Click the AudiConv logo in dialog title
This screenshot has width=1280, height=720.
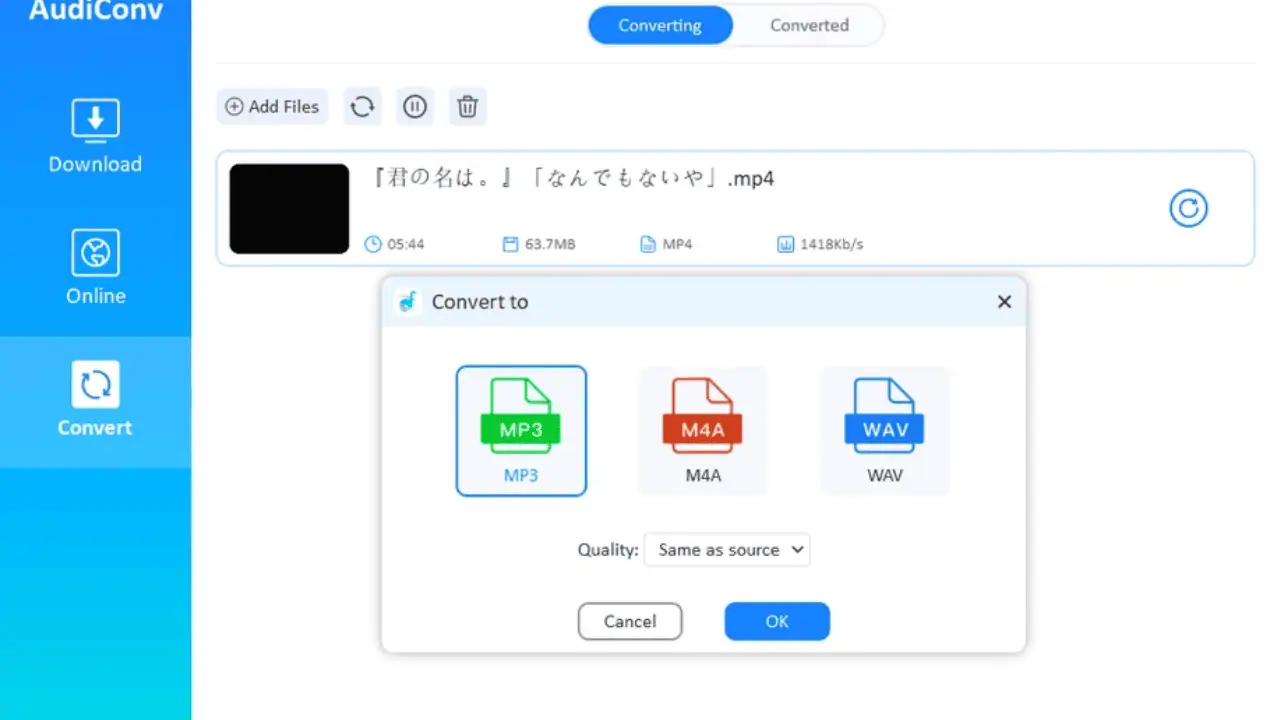click(x=407, y=302)
